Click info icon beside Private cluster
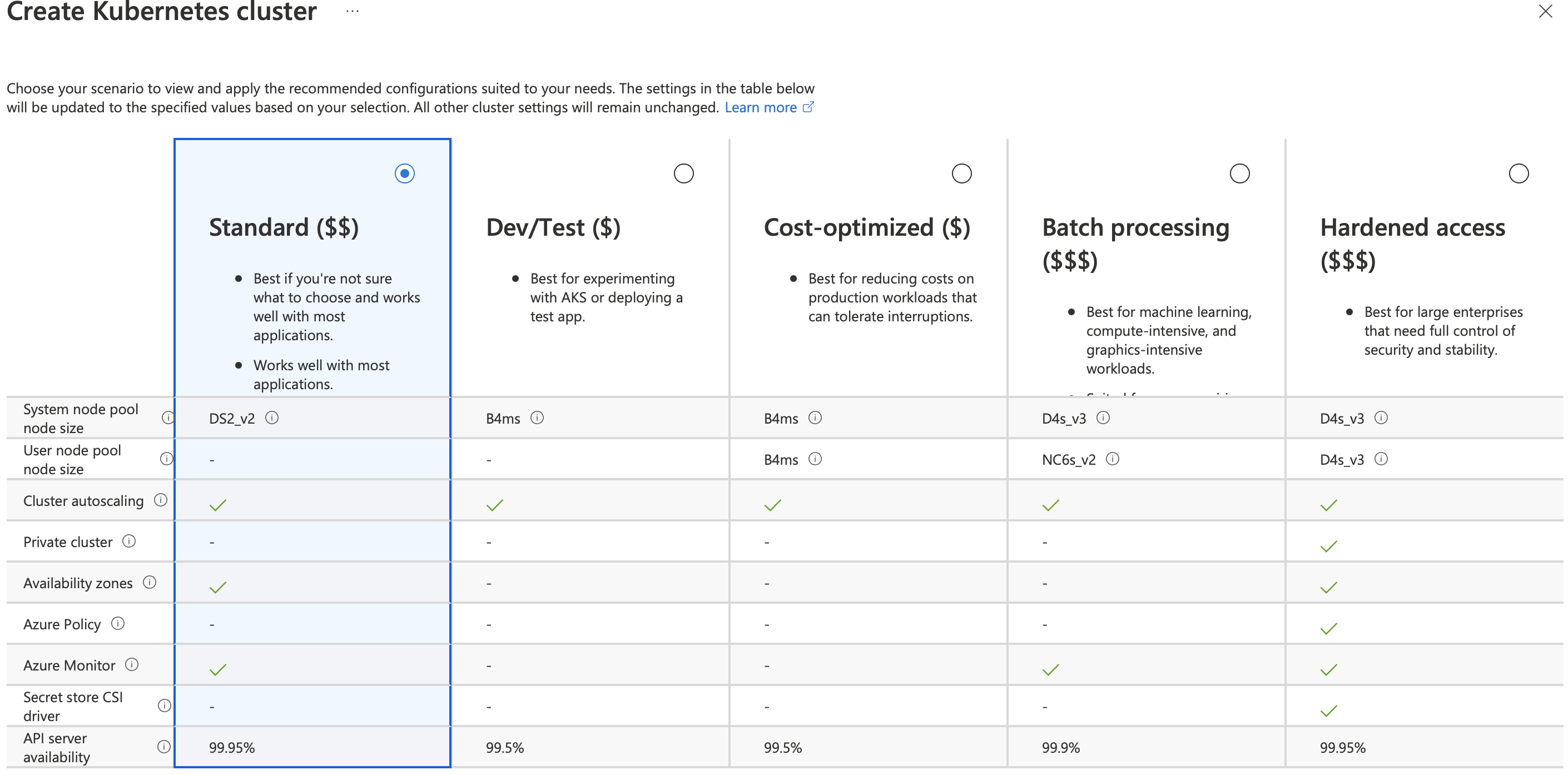 click(x=129, y=540)
